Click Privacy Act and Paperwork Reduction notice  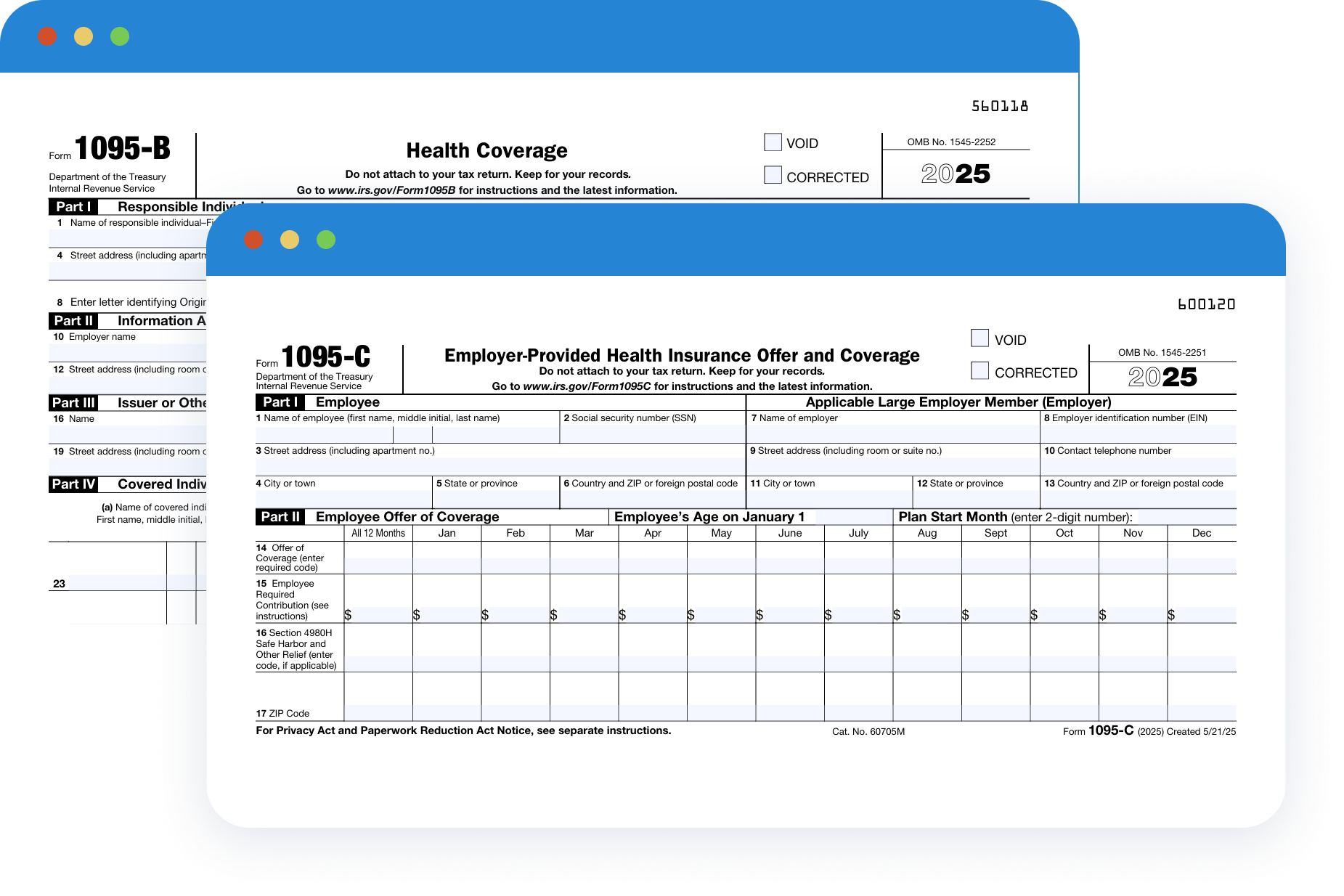tap(463, 730)
